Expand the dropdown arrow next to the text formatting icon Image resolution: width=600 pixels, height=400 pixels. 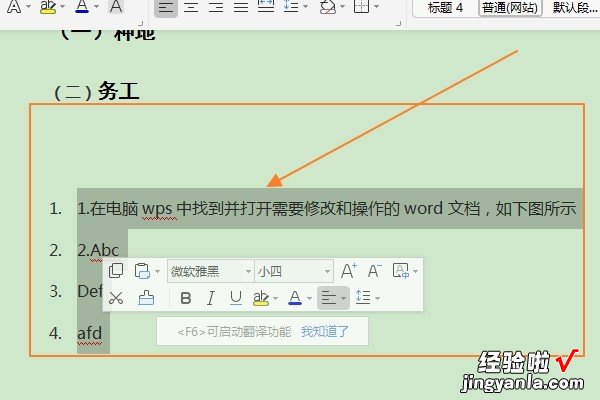click(x=416, y=271)
